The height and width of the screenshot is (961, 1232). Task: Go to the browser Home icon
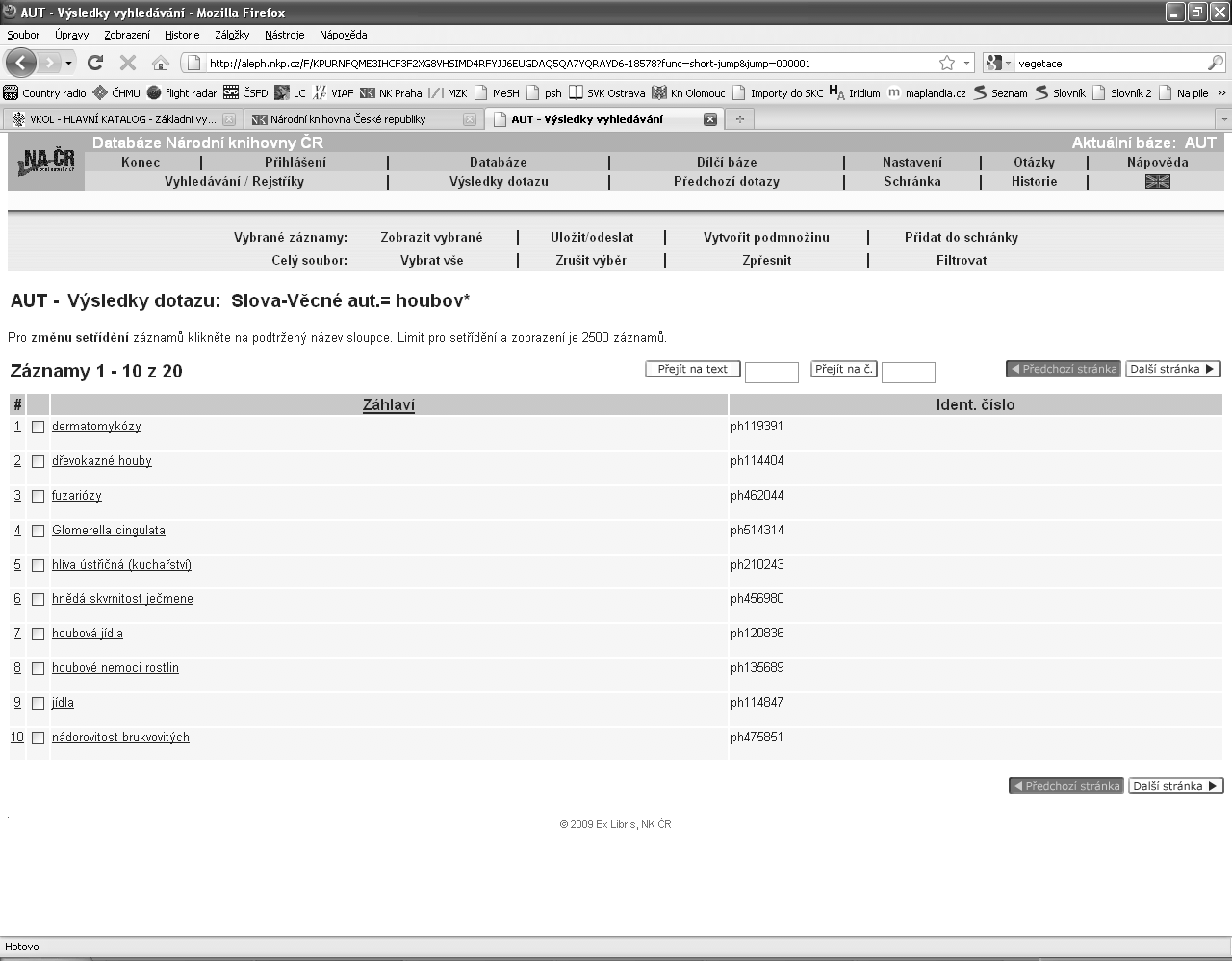click(160, 63)
